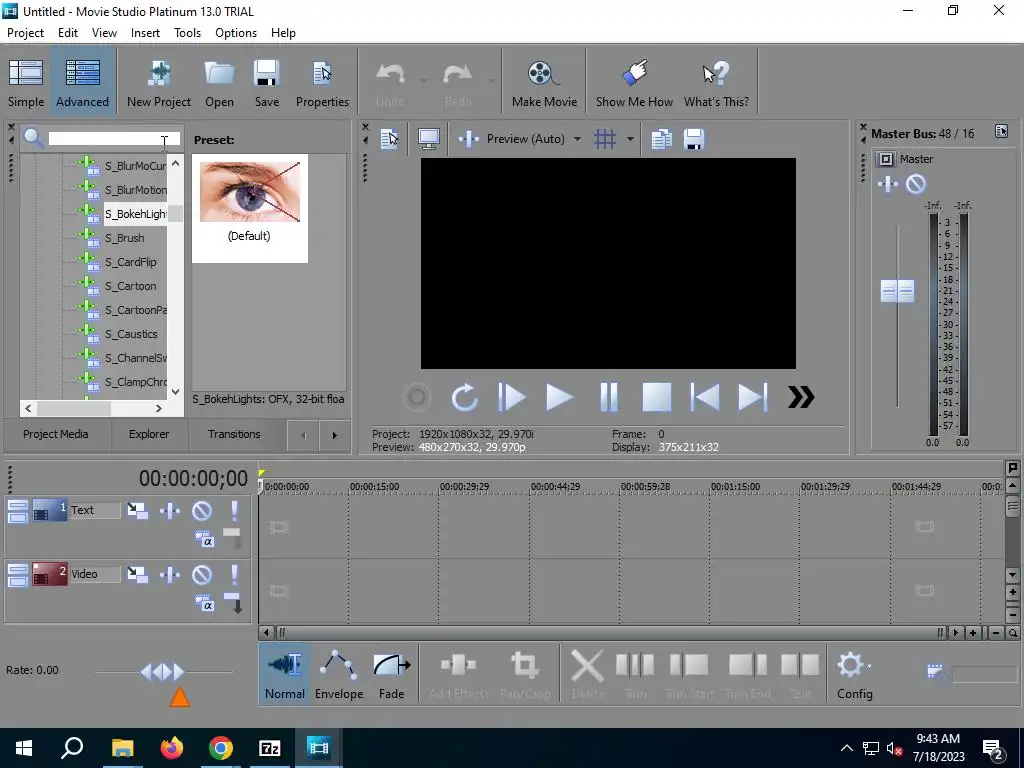Open the Help menu

tap(283, 33)
